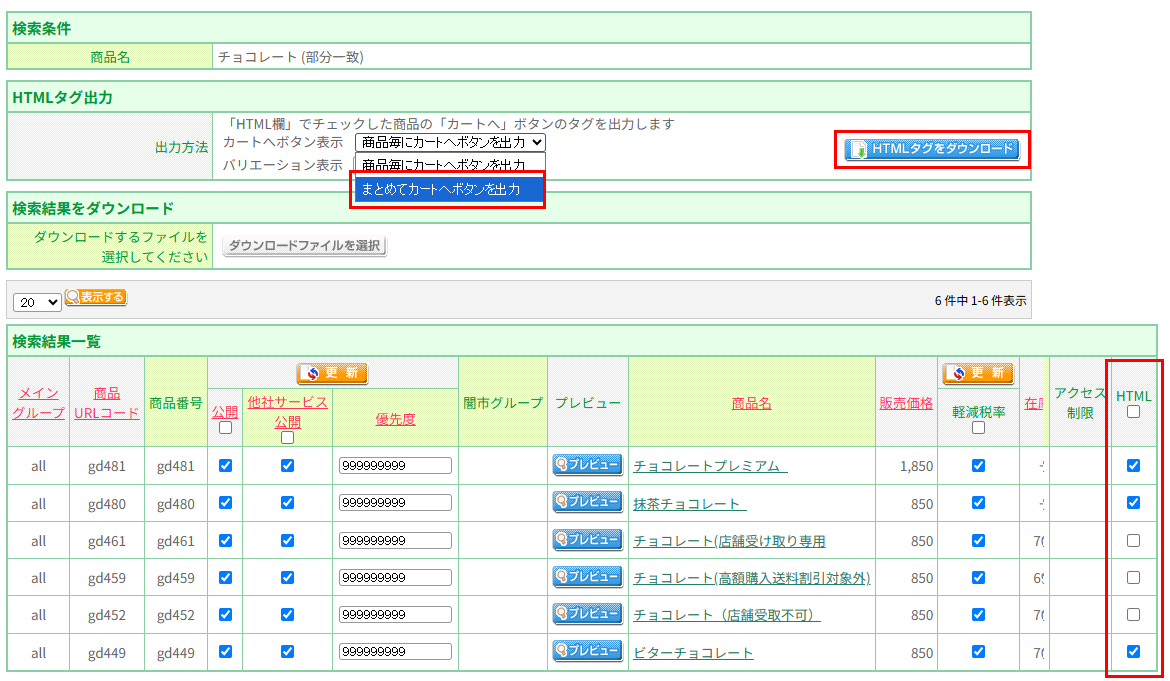
Task: Uncheck 公開 checkbox for gd480 row
Action: point(224,502)
